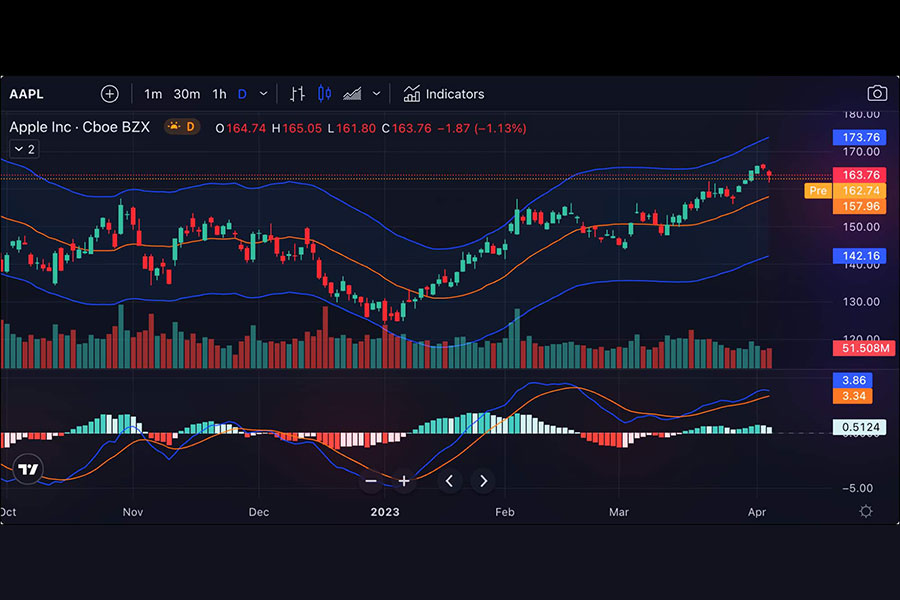Image resolution: width=900 pixels, height=600 pixels.
Task: Click the 173.76 upper band price label
Action: click(860, 137)
